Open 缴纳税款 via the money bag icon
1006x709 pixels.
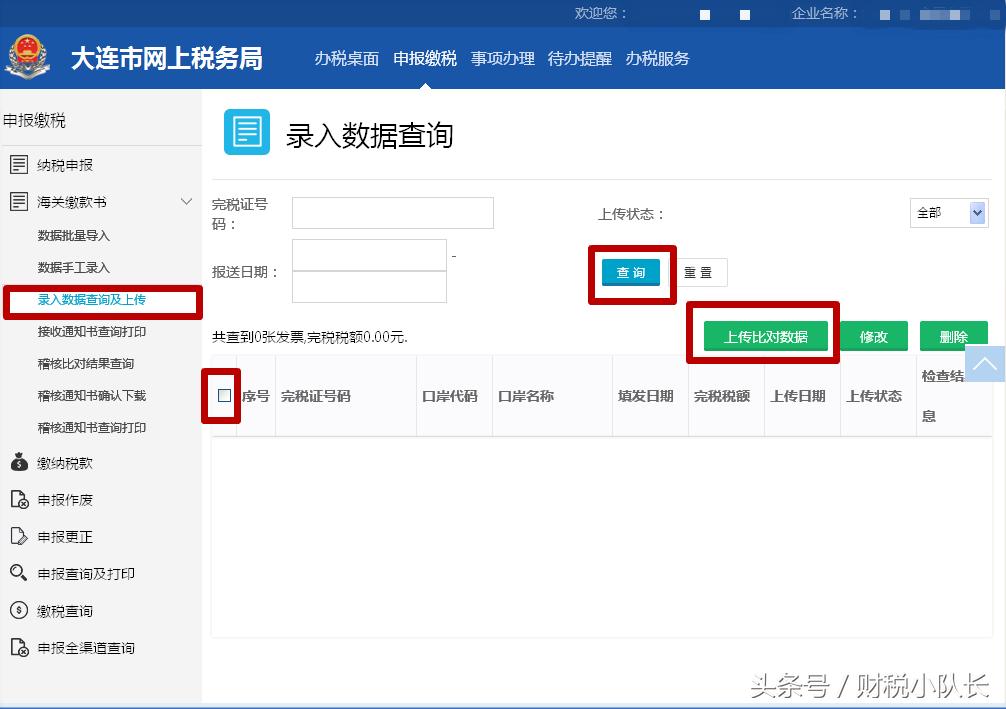[19, 462]
